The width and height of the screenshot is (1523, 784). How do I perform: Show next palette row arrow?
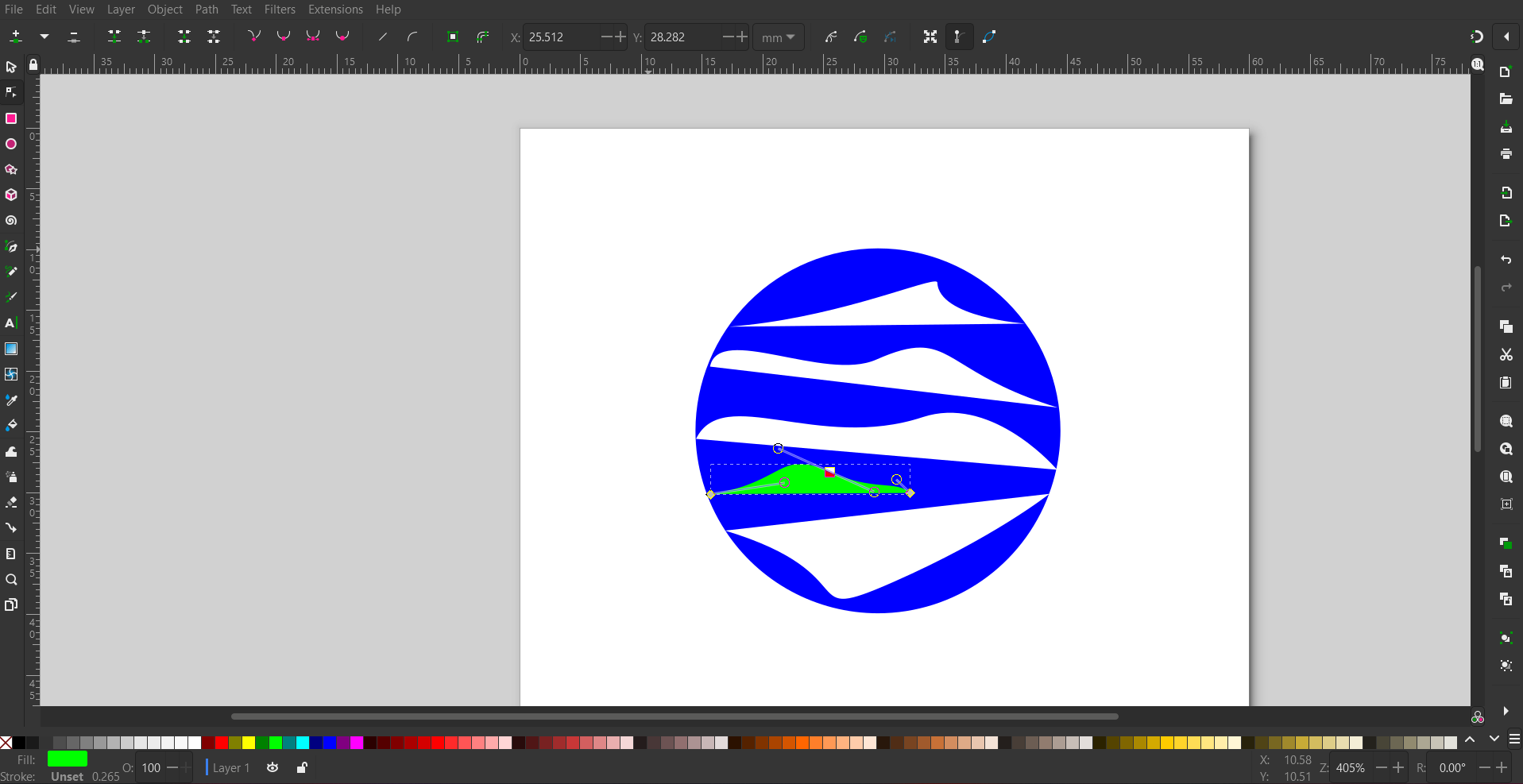pos(1494,740)
